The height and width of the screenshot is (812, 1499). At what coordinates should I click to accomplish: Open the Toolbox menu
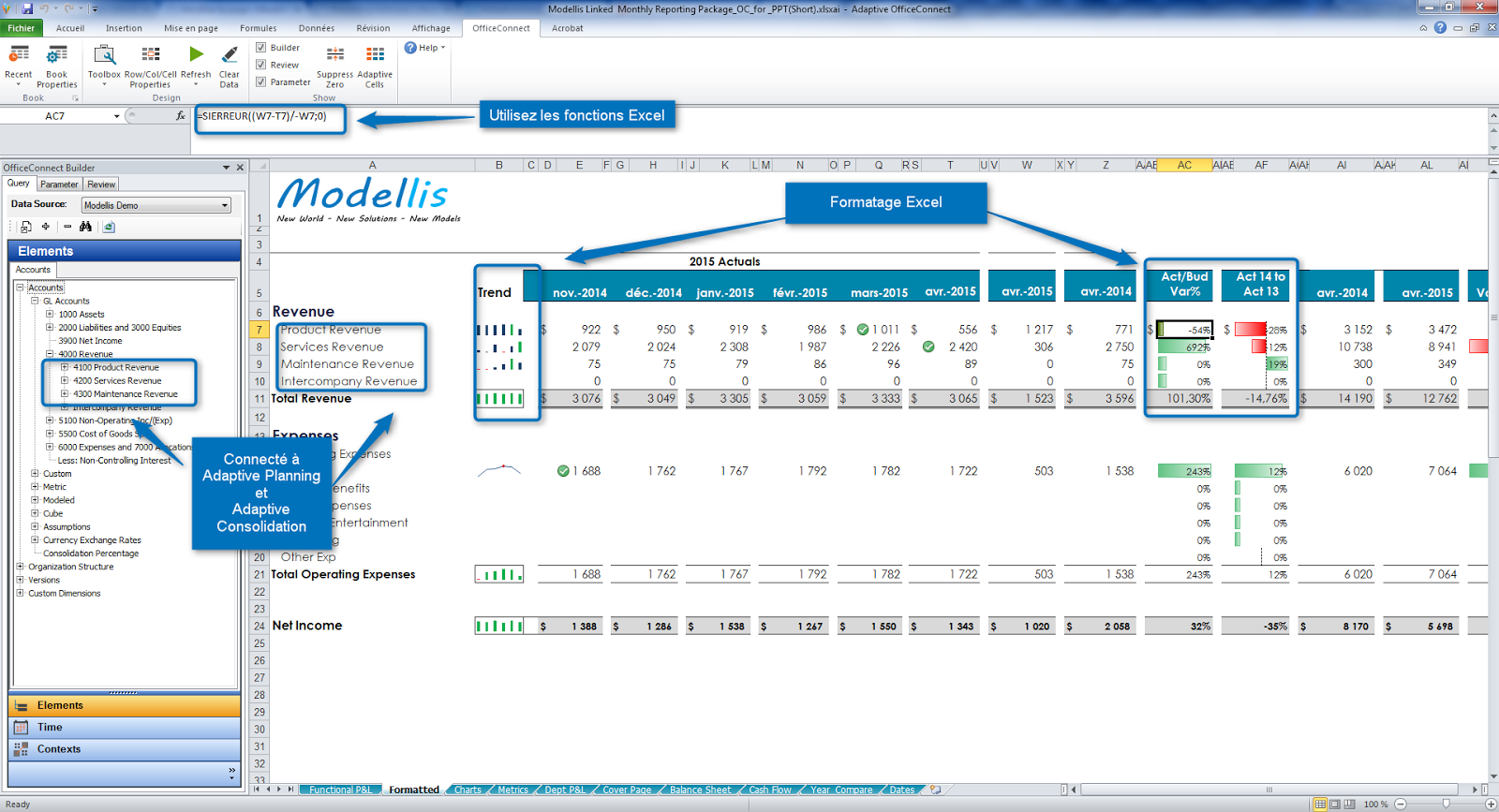(104, 66)
